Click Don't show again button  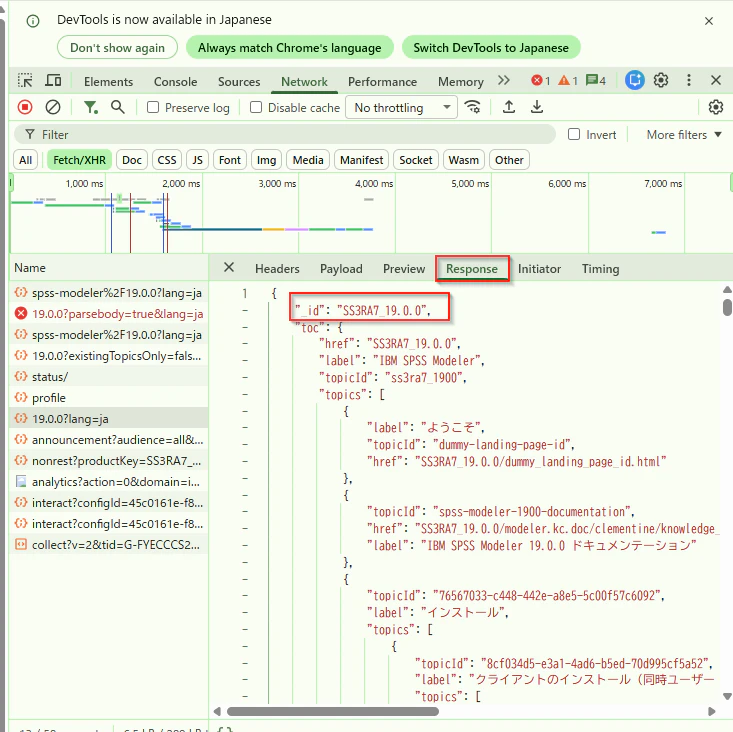click(117, 48)
